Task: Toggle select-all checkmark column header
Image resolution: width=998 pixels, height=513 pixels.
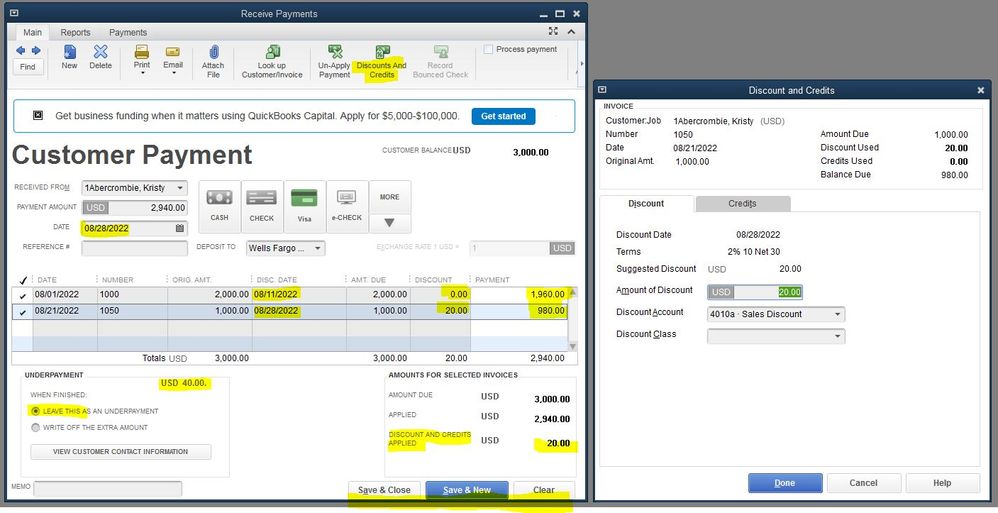Action: point(24,280)
